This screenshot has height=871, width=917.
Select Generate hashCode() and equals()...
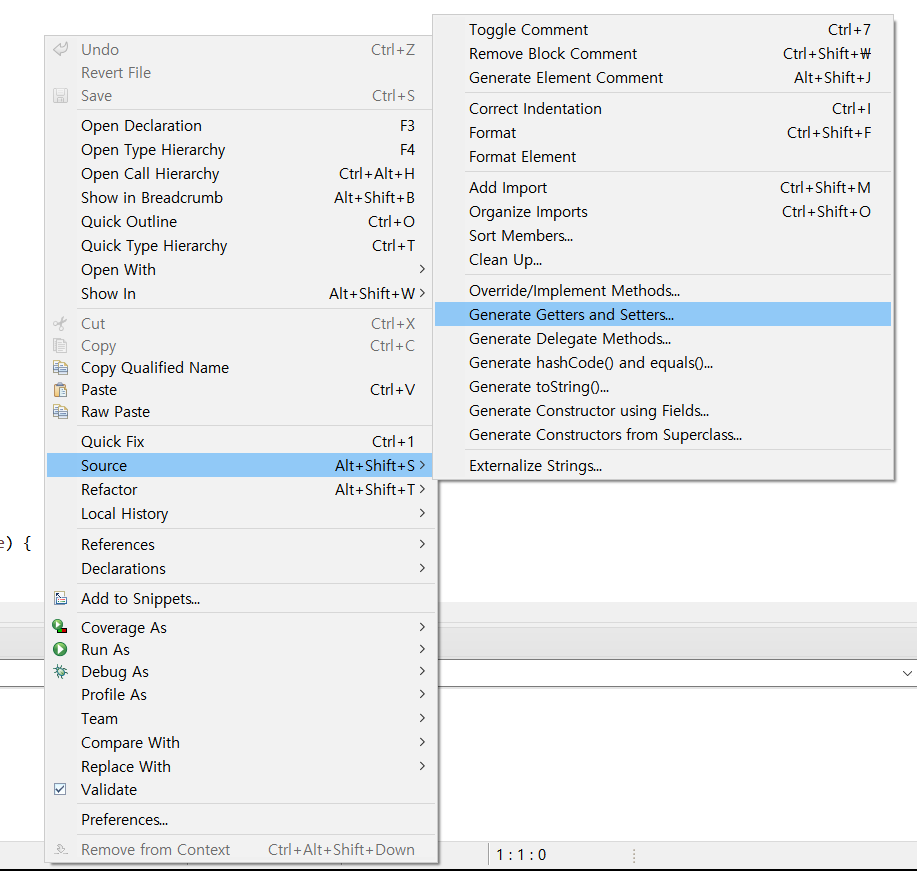(x=663, y=363)
